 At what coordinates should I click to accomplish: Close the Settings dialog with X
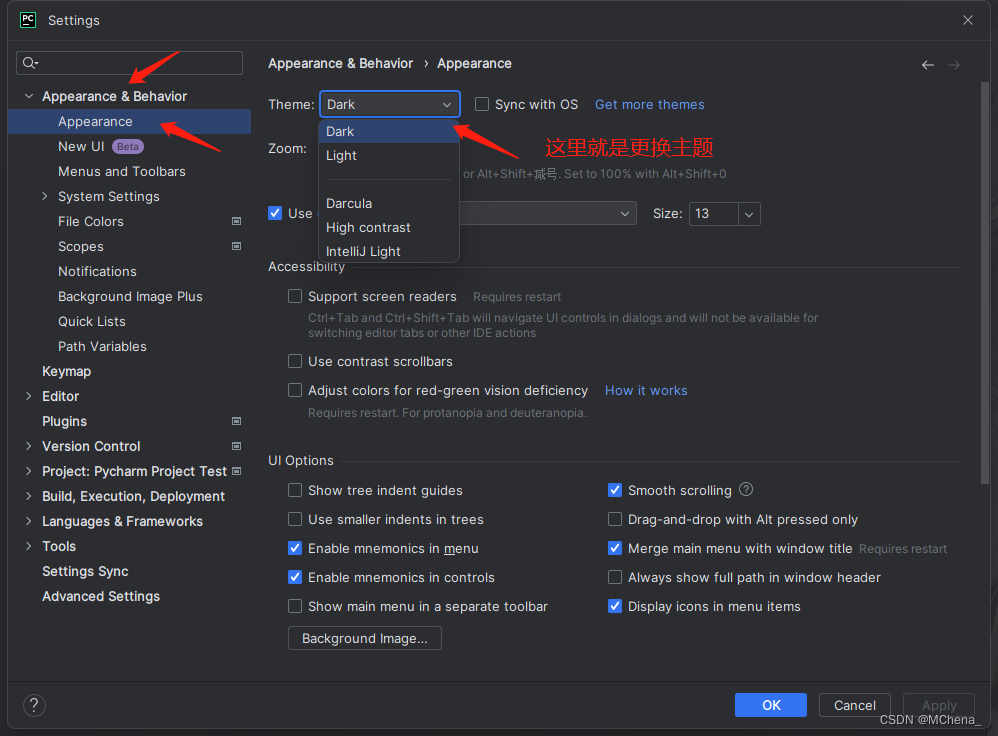coord(967,20)
